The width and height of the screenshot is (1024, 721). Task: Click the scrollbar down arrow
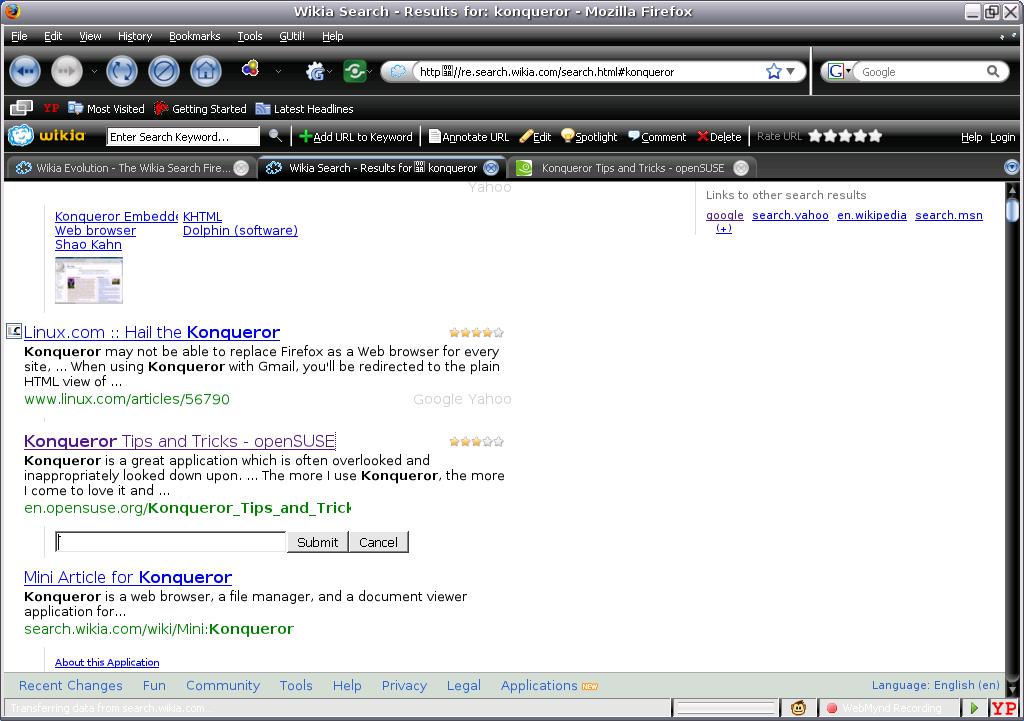(x=1012, y=688)
